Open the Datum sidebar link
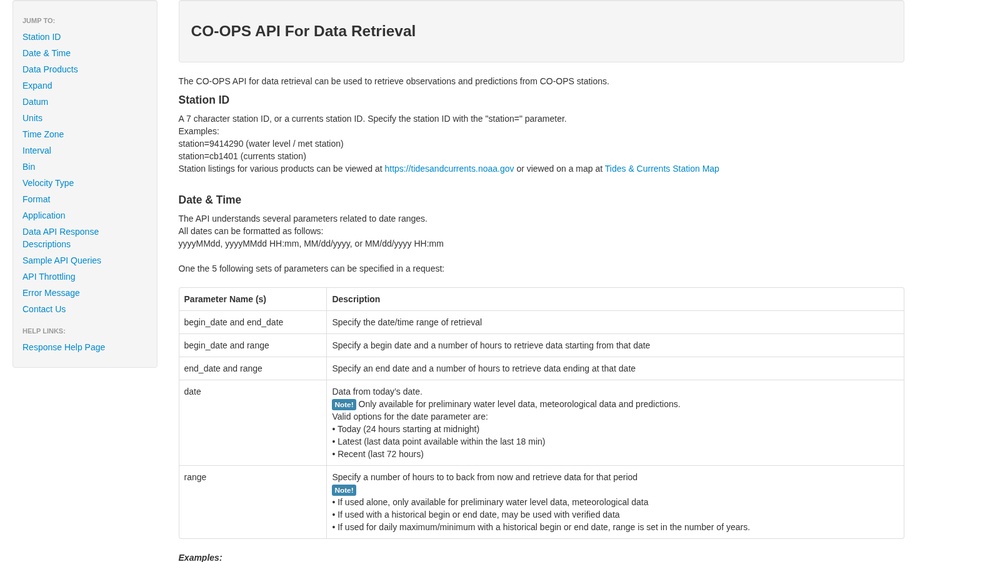Screen dimensions: 1000x562 35,102
